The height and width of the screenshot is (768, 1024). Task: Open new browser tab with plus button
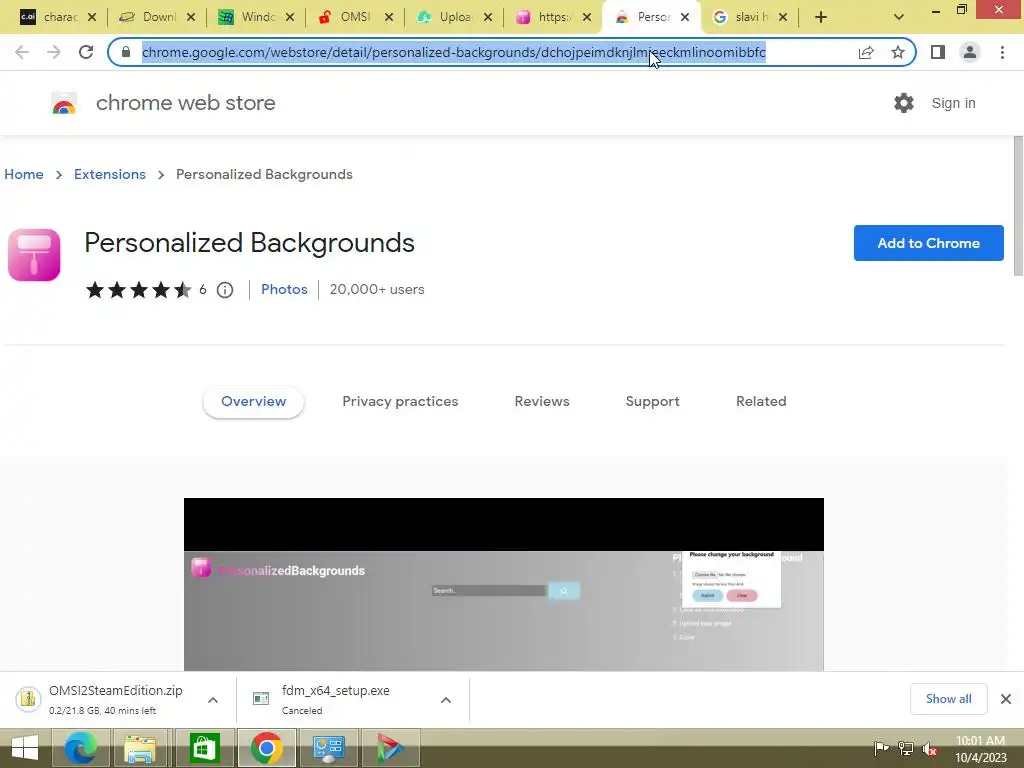point(821,17)
